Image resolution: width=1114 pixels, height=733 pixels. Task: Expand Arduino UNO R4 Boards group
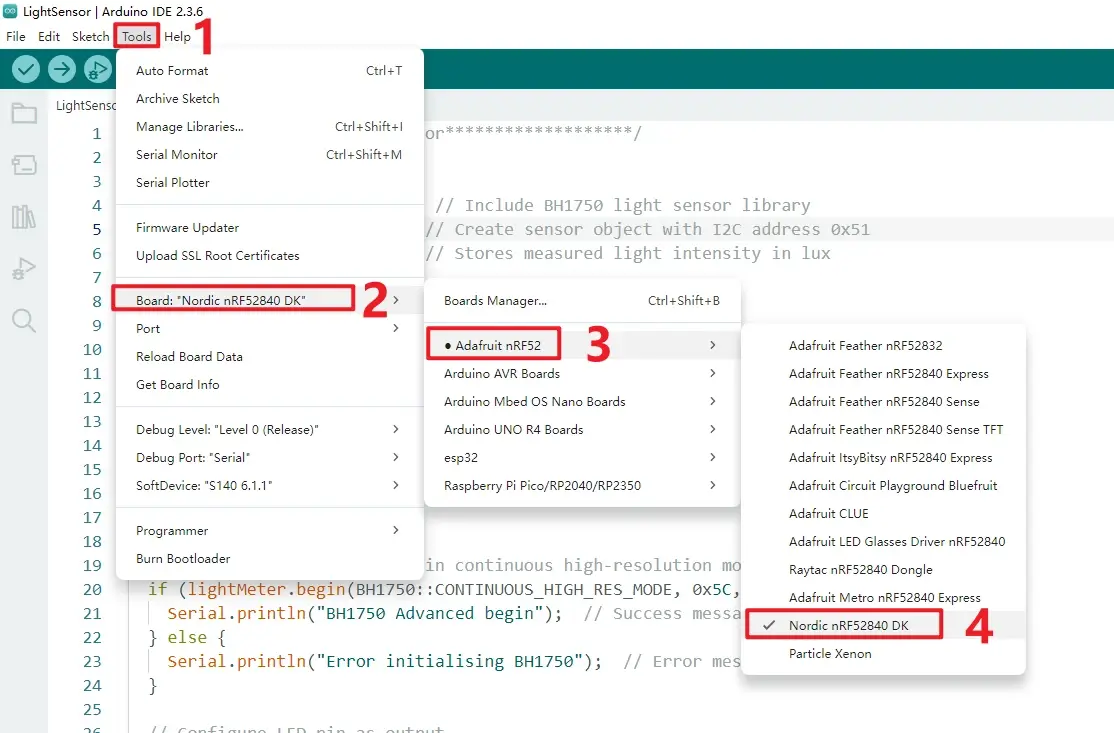tap(582, 430)
